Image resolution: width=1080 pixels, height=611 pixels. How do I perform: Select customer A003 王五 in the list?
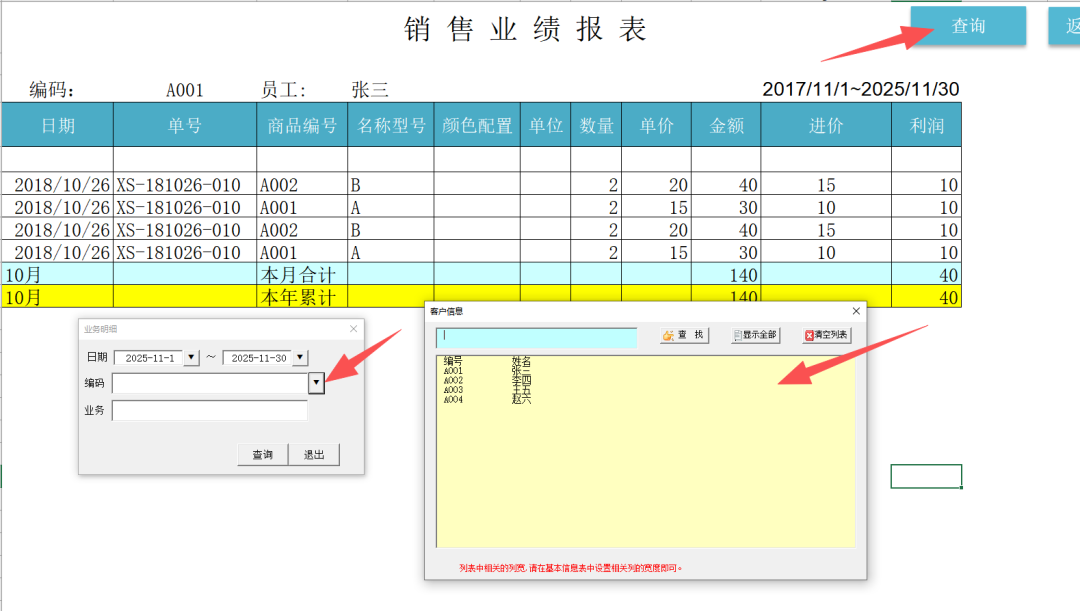488,390
